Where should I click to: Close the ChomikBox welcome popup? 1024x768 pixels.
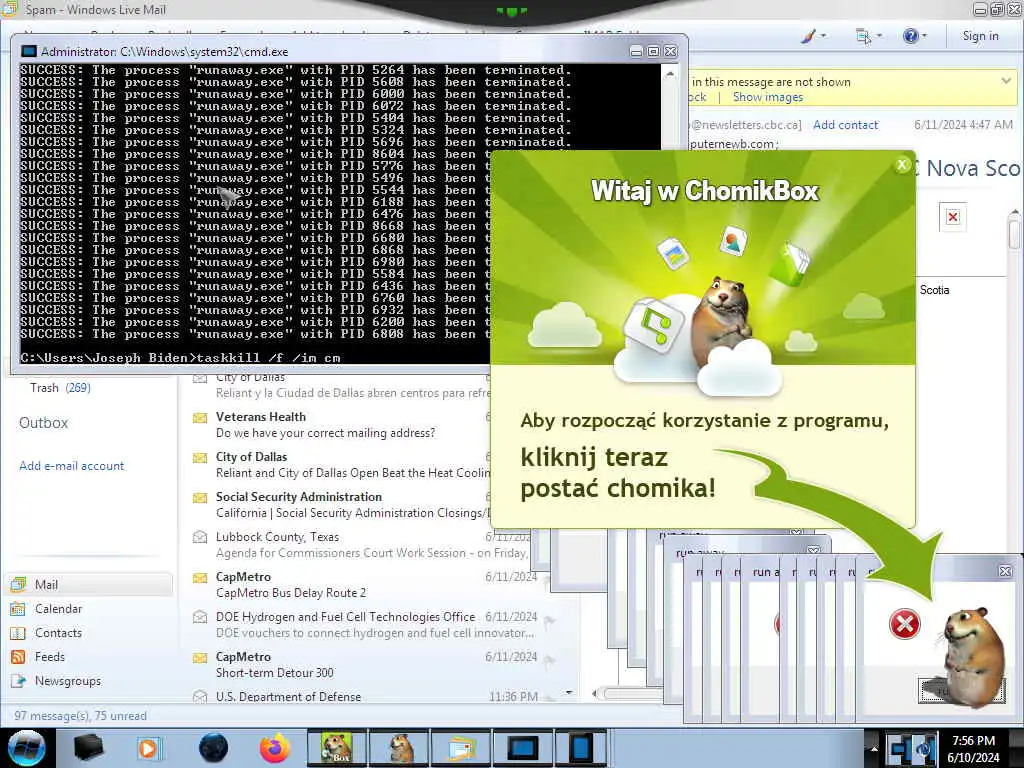(902, 165)
